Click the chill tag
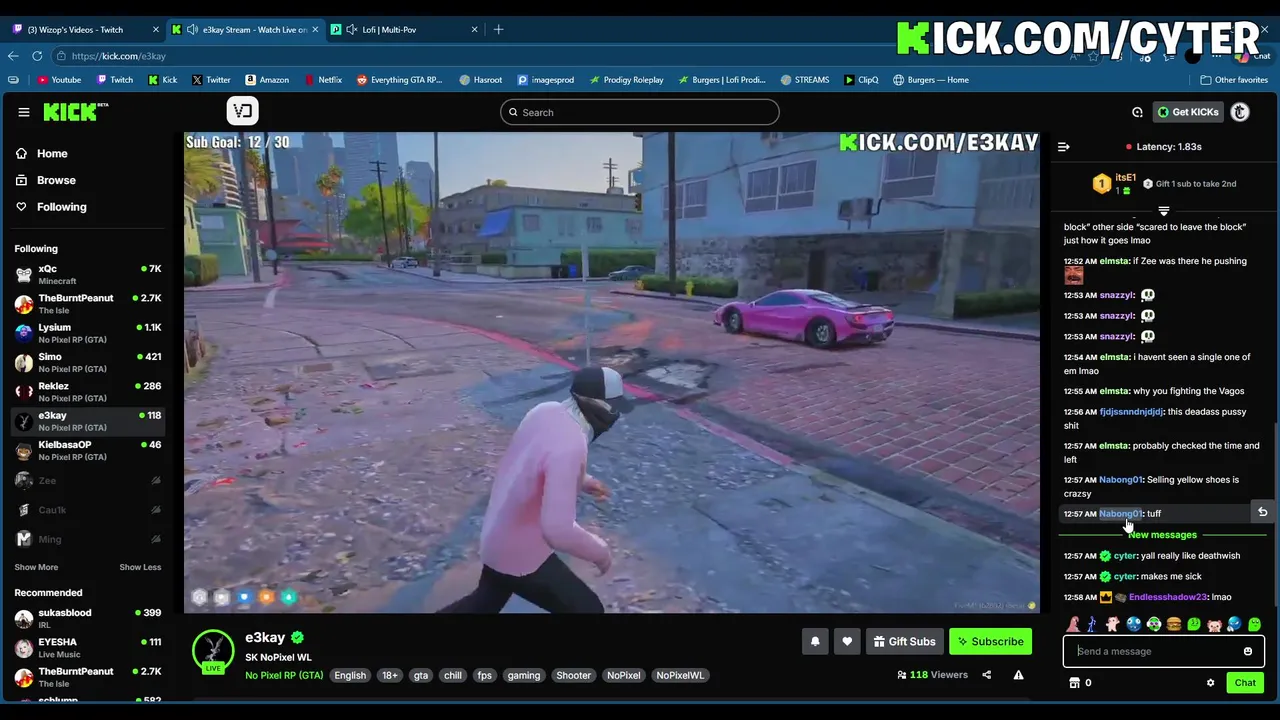 [453, 675]
